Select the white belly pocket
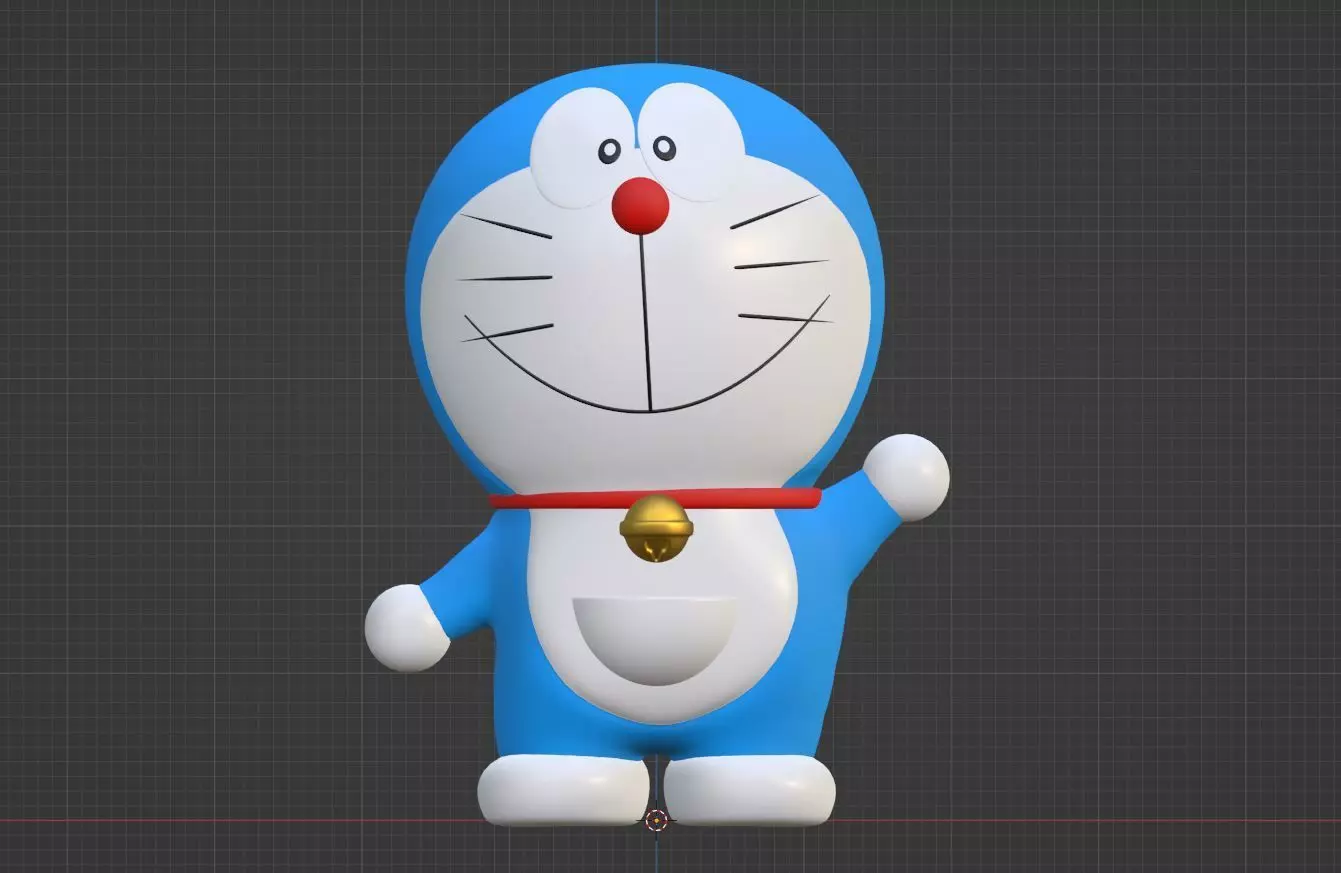The width and height of the screenshot is (1341, 873). pos(654,641)
